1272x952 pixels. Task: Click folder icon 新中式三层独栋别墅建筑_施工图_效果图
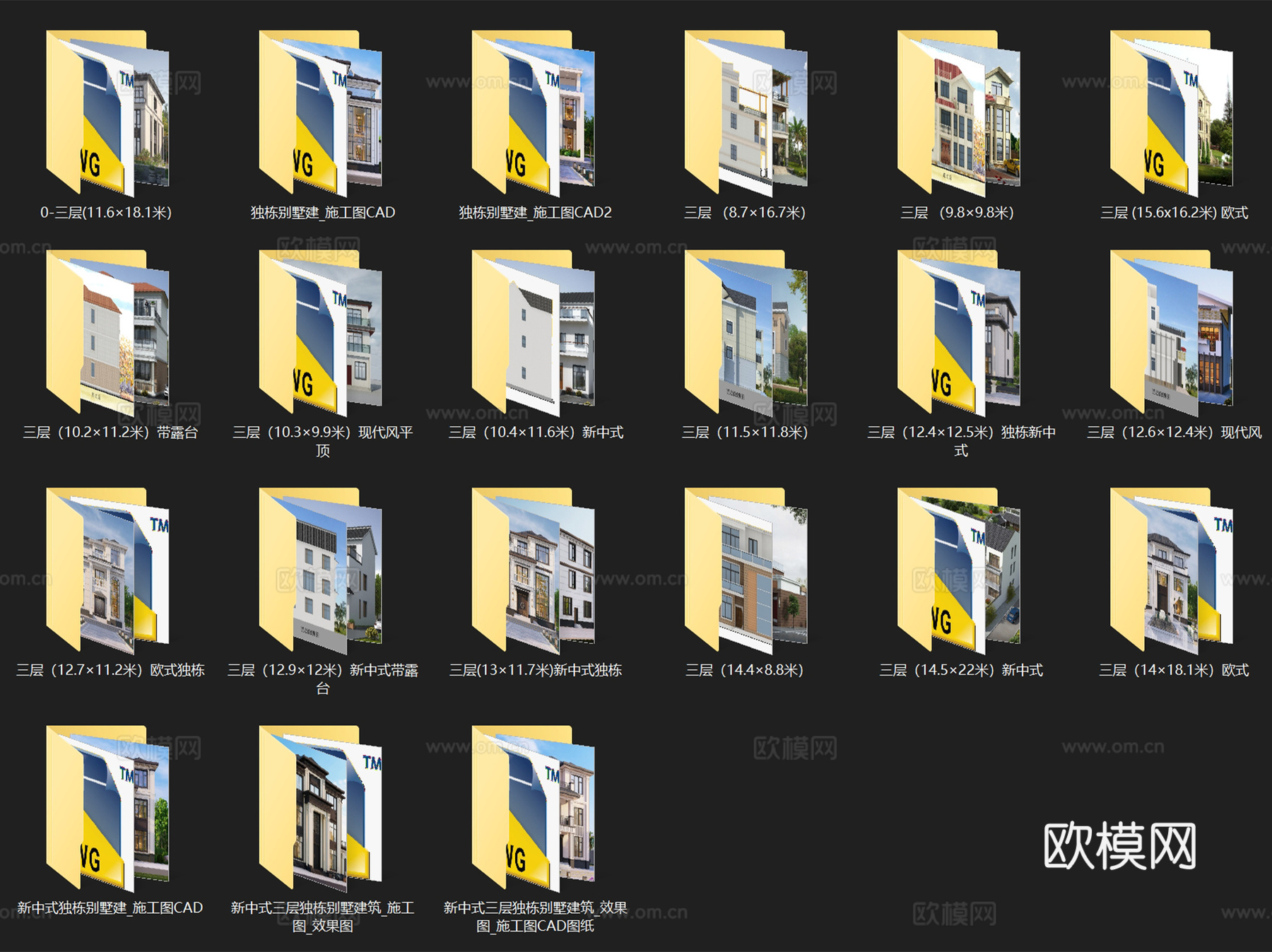[x=320, y=809]
